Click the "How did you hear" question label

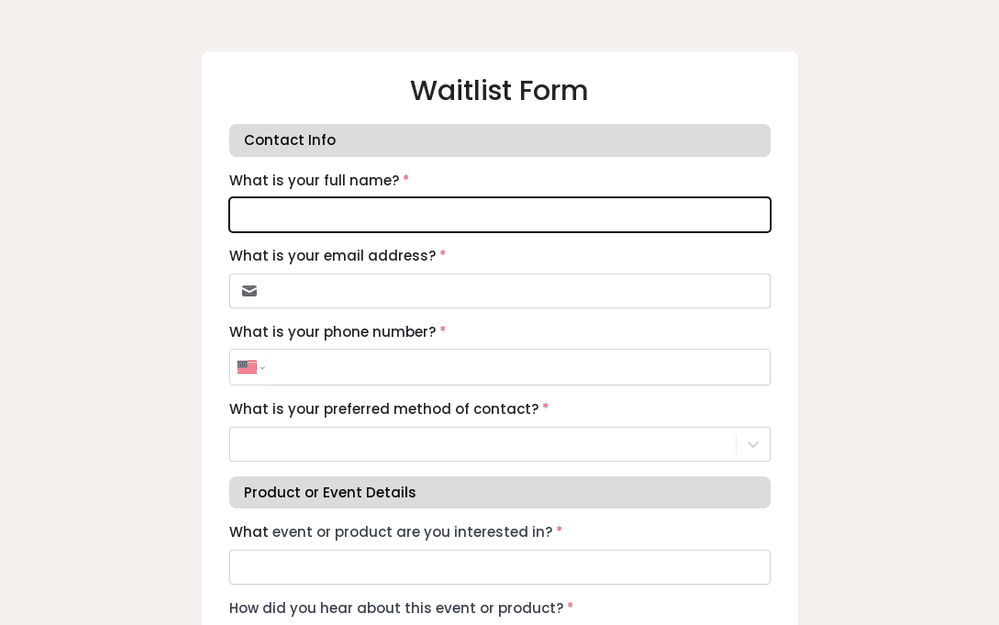click(x=396, y=608)
